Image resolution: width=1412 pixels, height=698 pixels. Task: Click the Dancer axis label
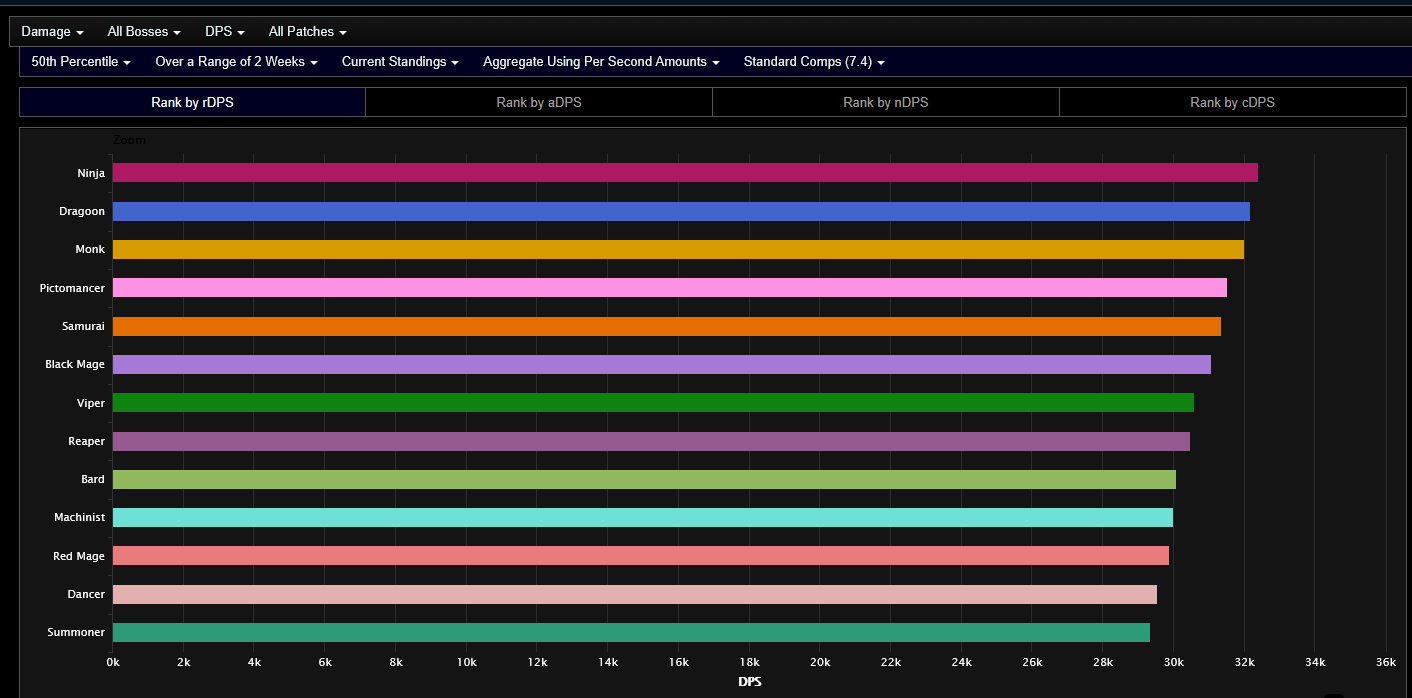point(86,595)
